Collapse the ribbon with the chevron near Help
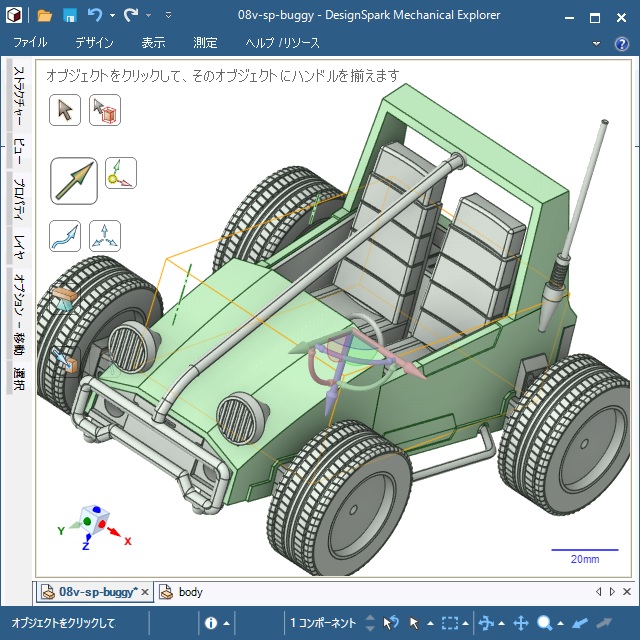The image size is (640, 640). coord(597,43)
